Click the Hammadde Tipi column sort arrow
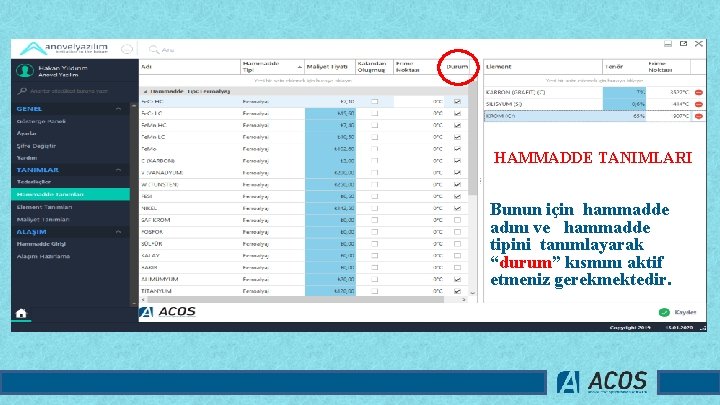Image resolution: width=720 pixels, height=405 pixels. click(299, 67)
